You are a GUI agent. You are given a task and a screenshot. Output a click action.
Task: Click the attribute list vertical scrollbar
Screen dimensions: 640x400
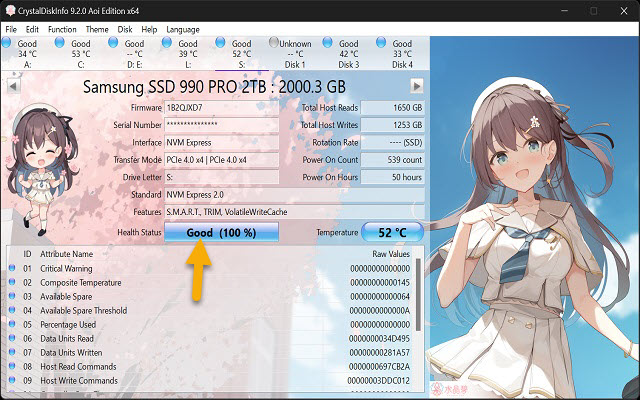tap(418, 294)
